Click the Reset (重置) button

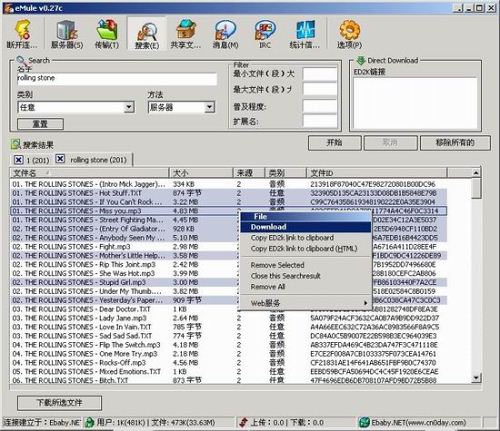pyautogui.click(x=40, y=124)
